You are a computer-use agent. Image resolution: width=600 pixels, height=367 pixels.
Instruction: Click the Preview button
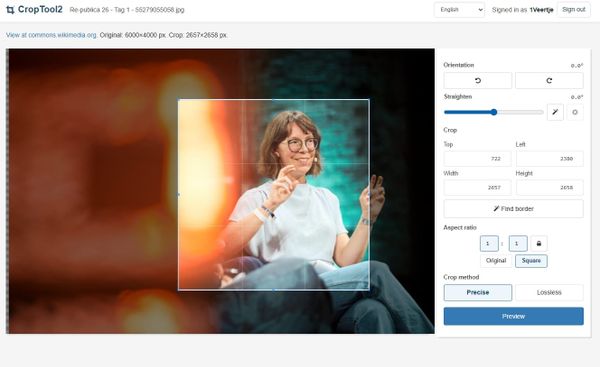pyautogui.click(x=514, y=316)
